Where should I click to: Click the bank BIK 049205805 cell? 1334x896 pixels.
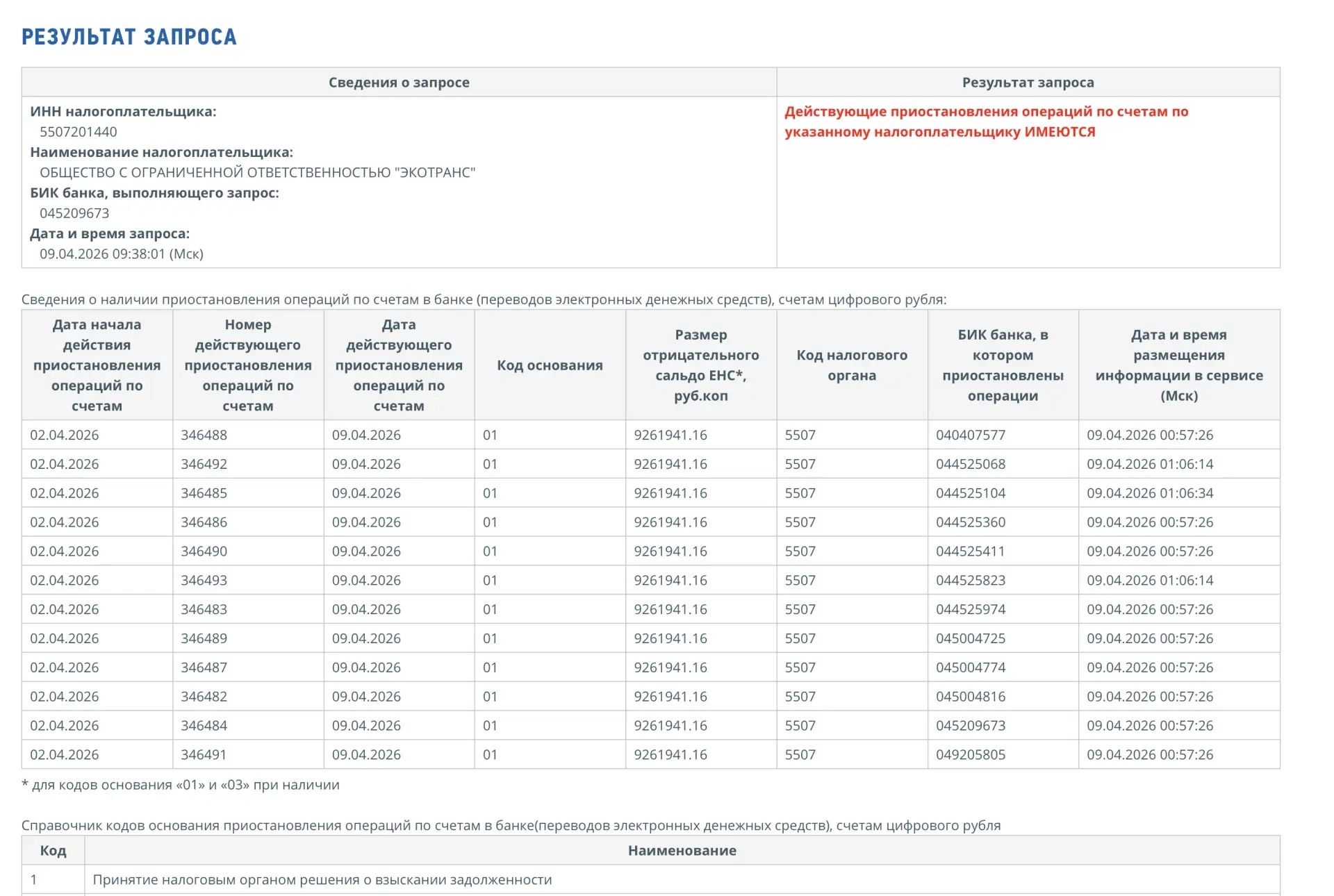pos(970,755)
